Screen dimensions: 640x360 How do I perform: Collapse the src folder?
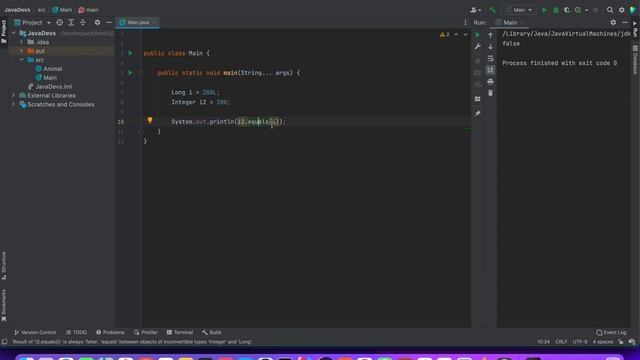(x=22, y=60)
